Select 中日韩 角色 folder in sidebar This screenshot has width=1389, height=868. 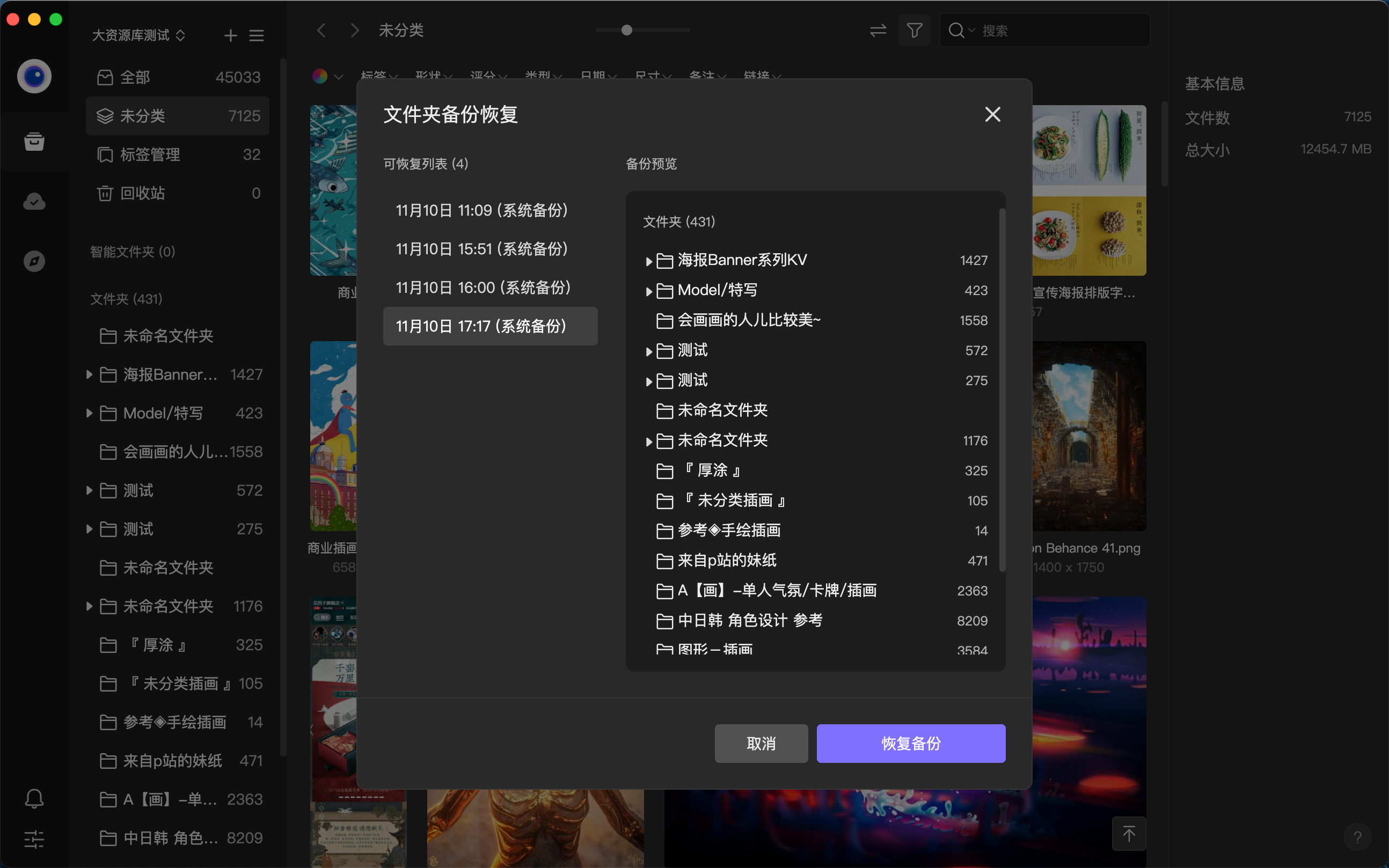tap(178, 838)
